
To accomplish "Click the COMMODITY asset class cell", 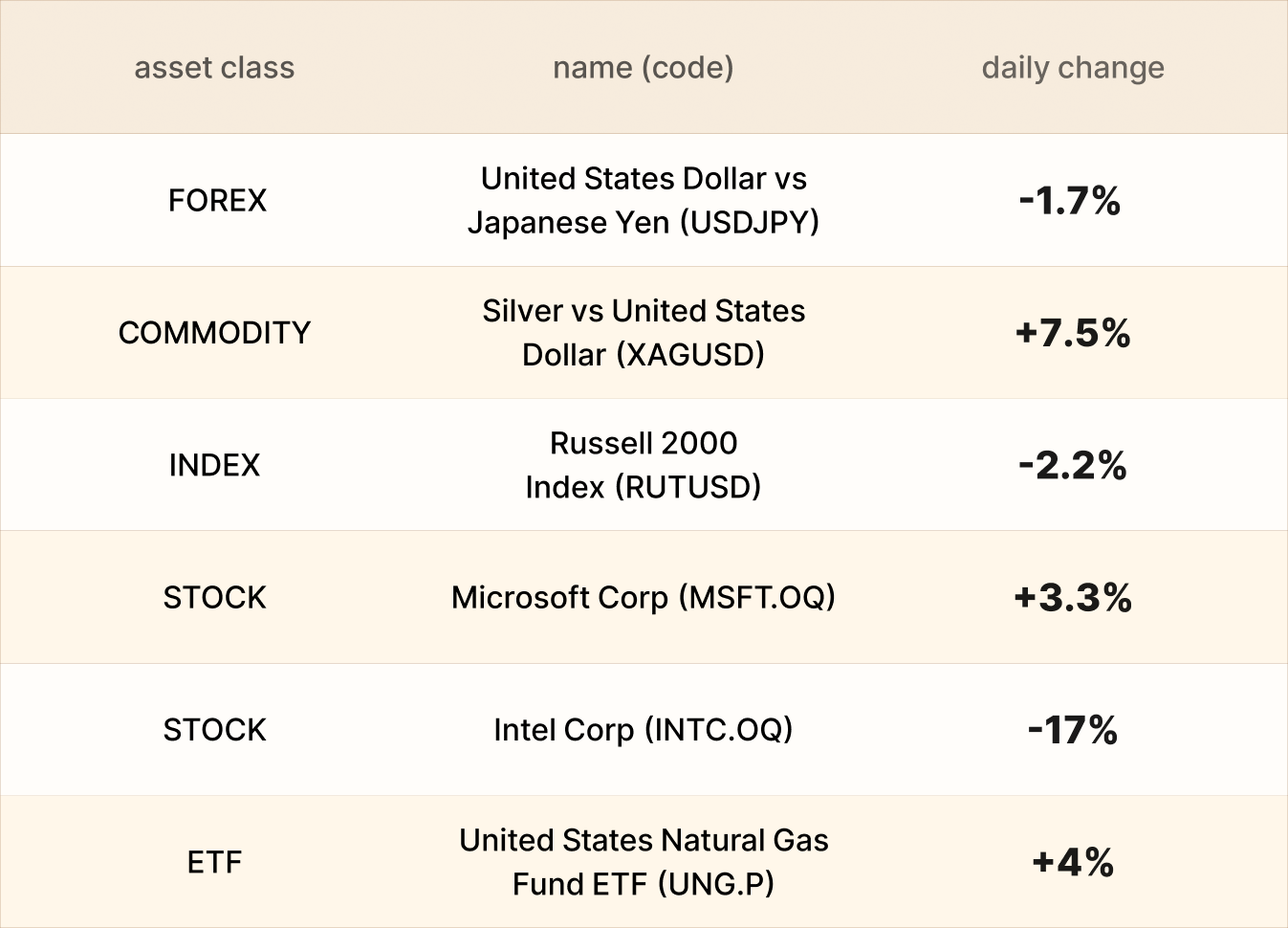I will point(214,333).
